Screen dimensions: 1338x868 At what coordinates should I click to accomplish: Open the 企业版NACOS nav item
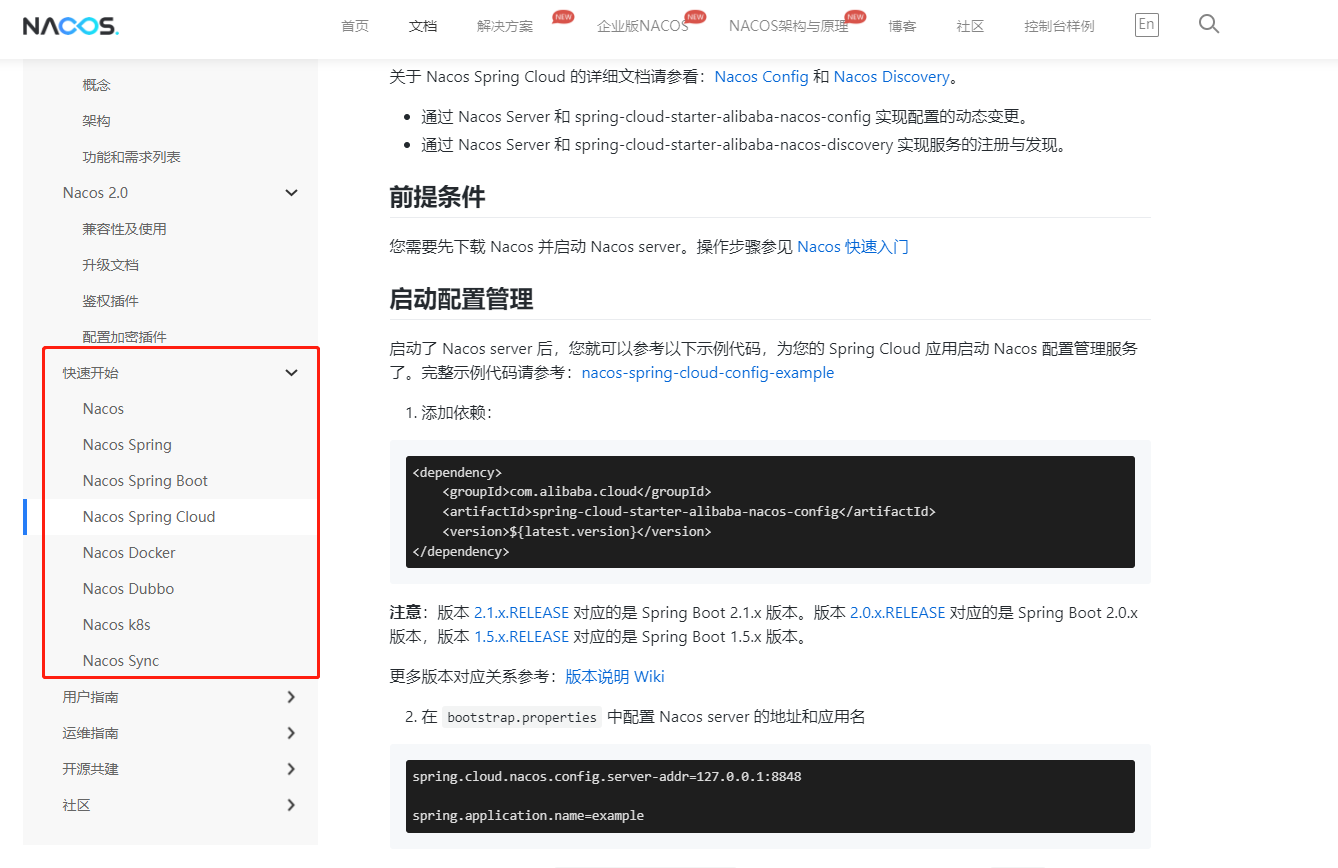(643, 26)
